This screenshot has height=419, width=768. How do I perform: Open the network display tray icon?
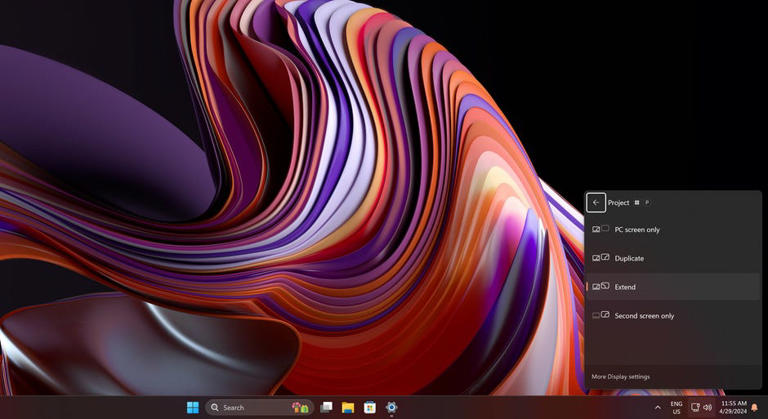[696, 407]
